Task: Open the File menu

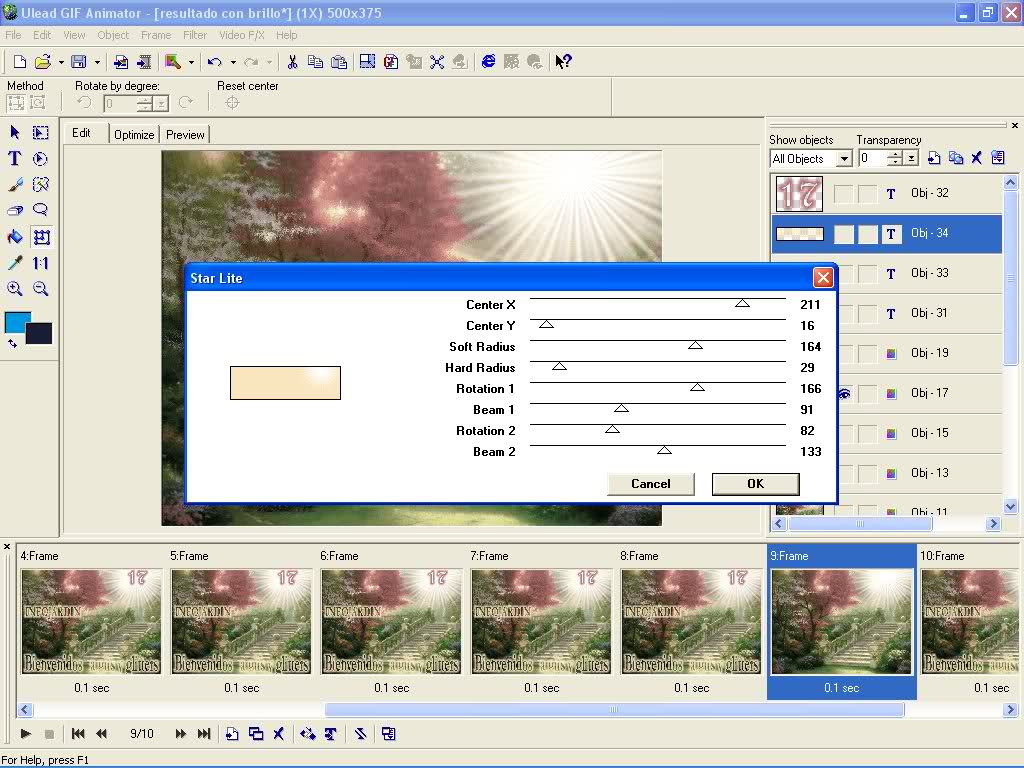Action: coord(13,35)
